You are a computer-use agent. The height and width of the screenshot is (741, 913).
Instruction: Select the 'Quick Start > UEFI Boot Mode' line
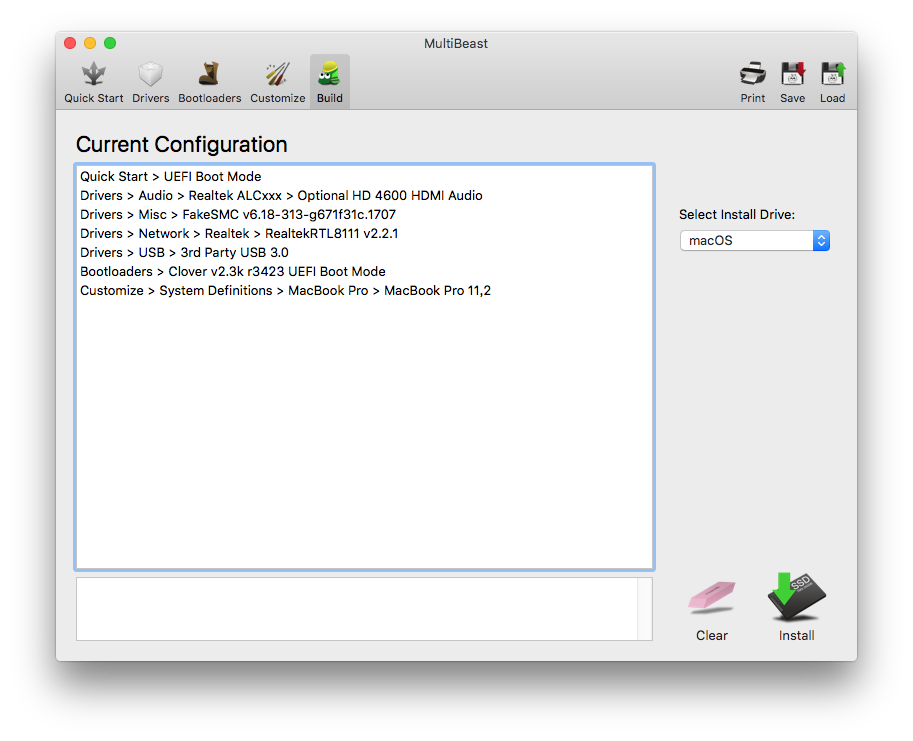[365, 176]
